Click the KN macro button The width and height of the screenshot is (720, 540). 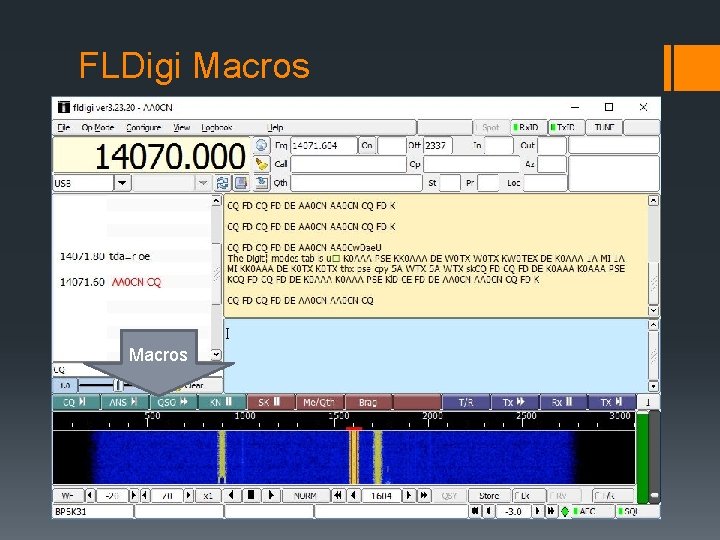pos(222,402)
